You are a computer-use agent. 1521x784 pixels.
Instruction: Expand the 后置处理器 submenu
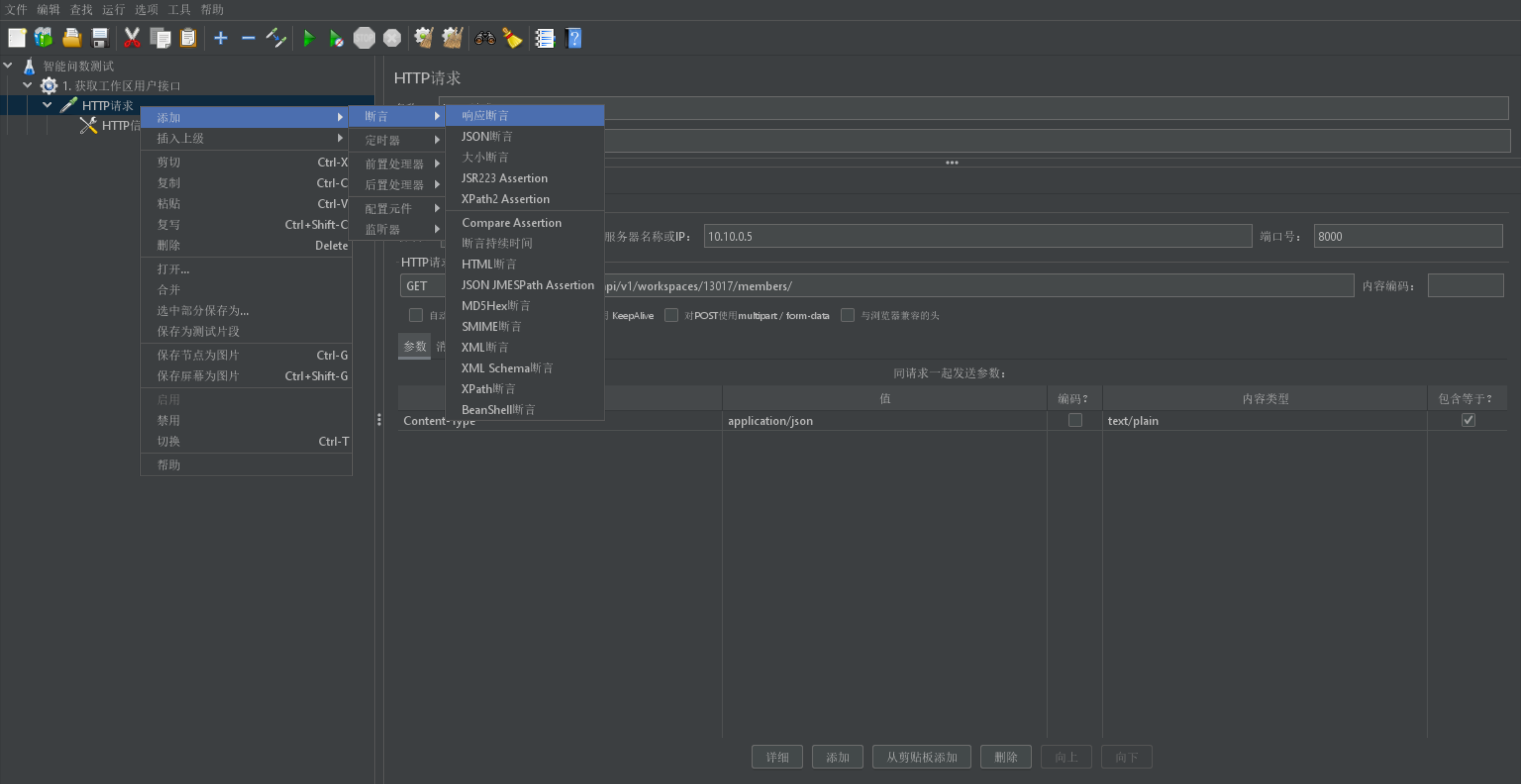[x=397, y=185]
